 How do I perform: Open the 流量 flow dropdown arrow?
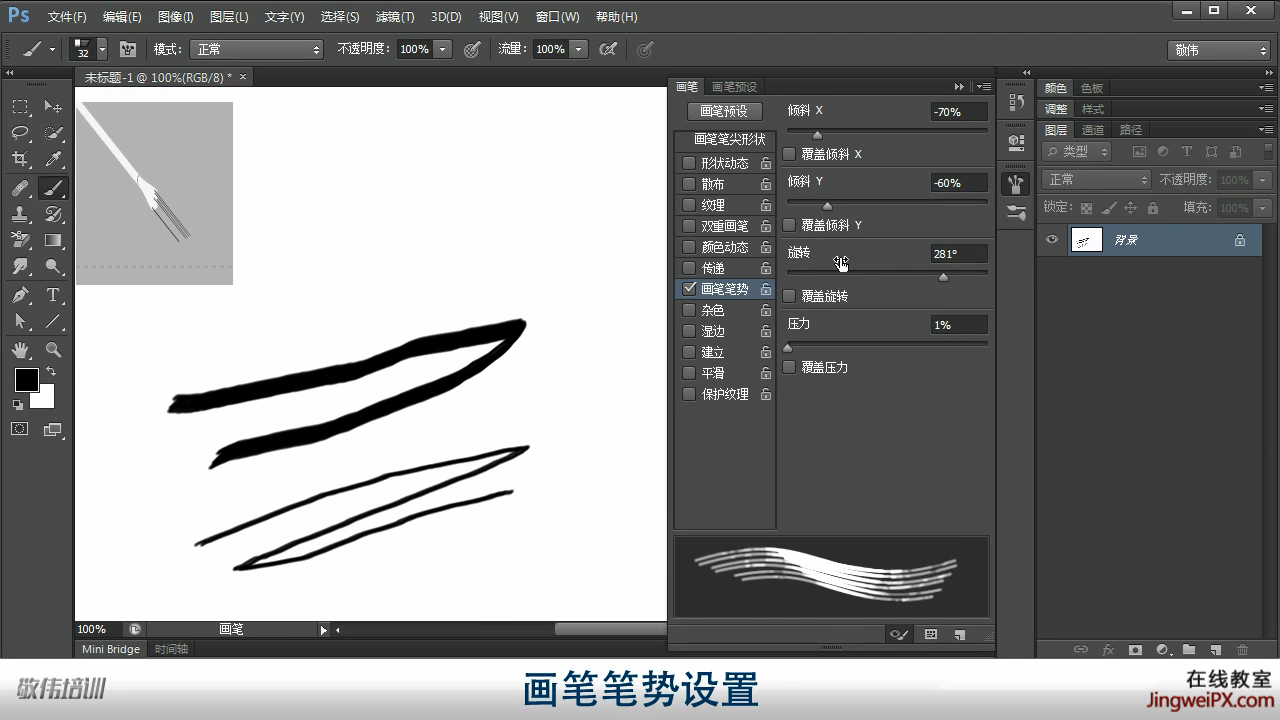point(579,49)
